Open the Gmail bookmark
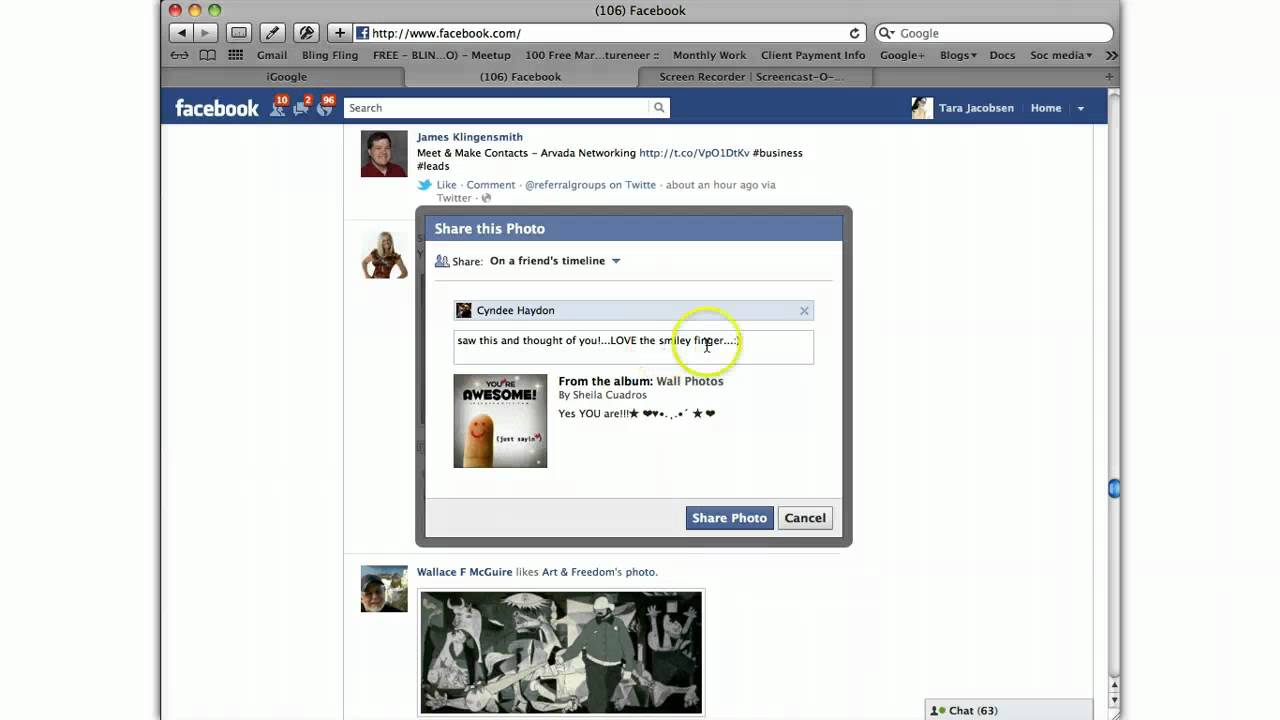The width and height of the screenshot is (1280, 720). pyautogui.click(x=272, y=55)
